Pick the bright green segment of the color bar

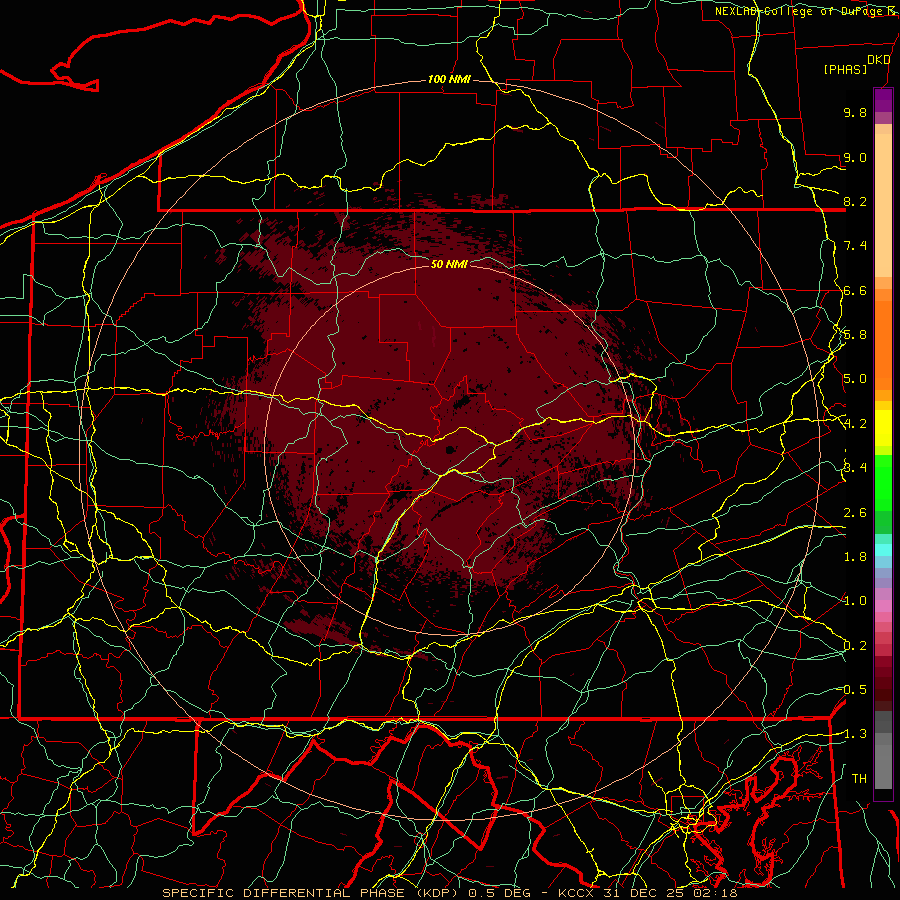[883, 483]
